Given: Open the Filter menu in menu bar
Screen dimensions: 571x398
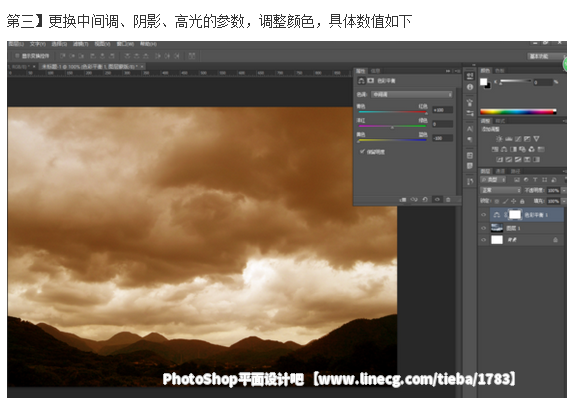Looking at the screenshot, I should click(x=80, y=44).
